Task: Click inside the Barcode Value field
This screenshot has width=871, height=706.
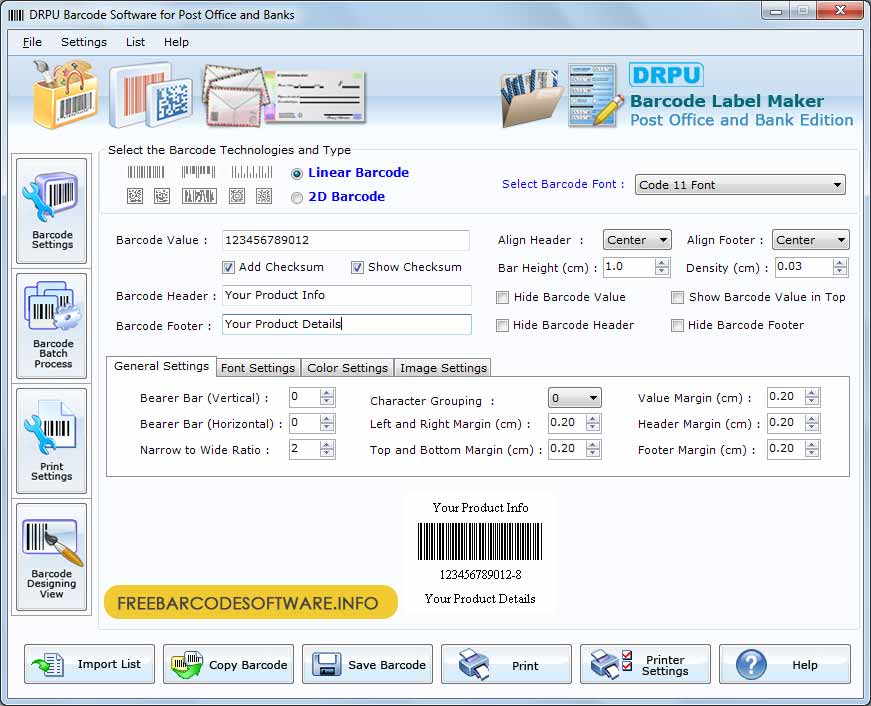Action: tap(346, 241)
